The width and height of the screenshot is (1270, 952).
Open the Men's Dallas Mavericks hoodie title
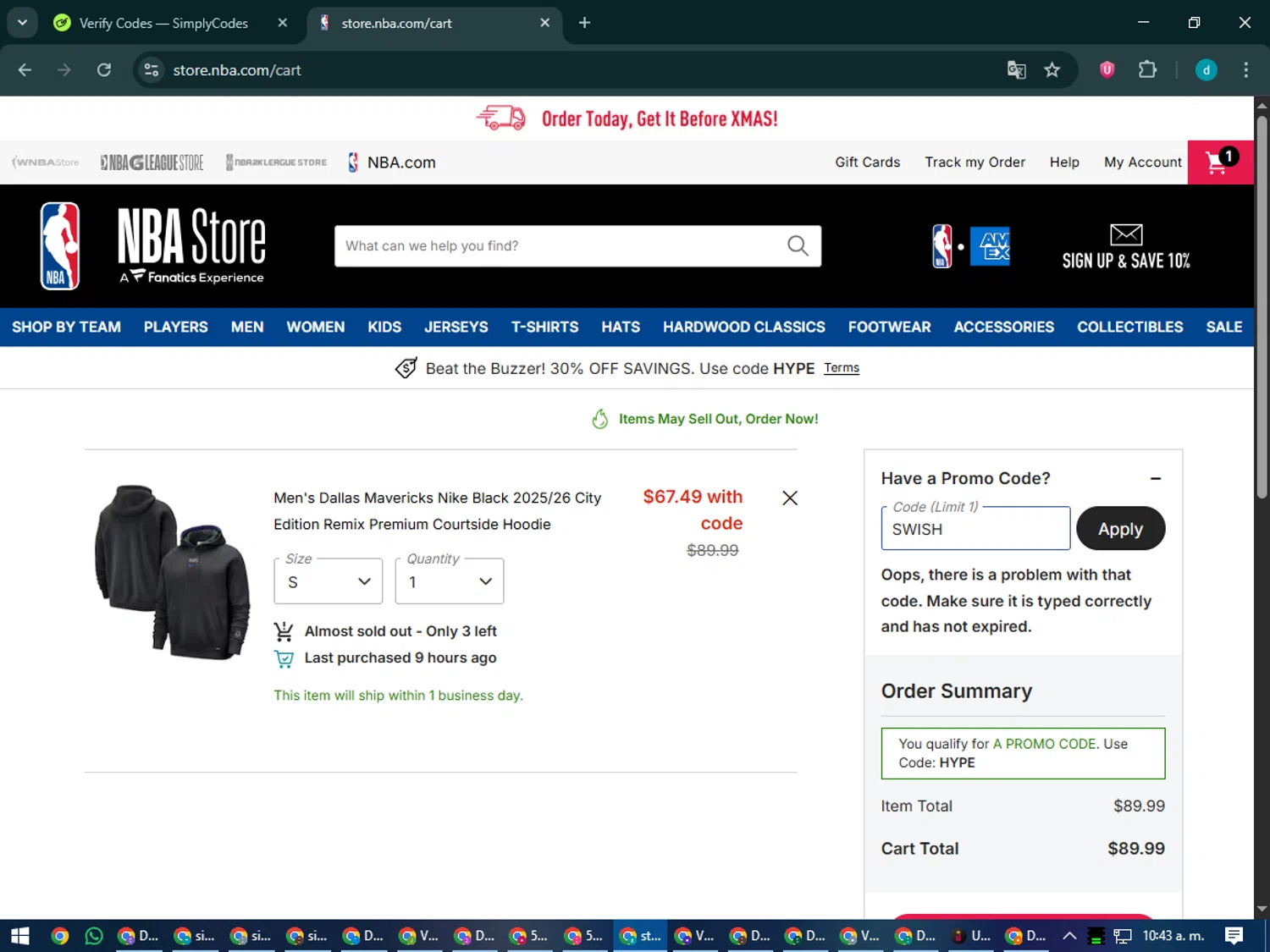pos(437,511)
